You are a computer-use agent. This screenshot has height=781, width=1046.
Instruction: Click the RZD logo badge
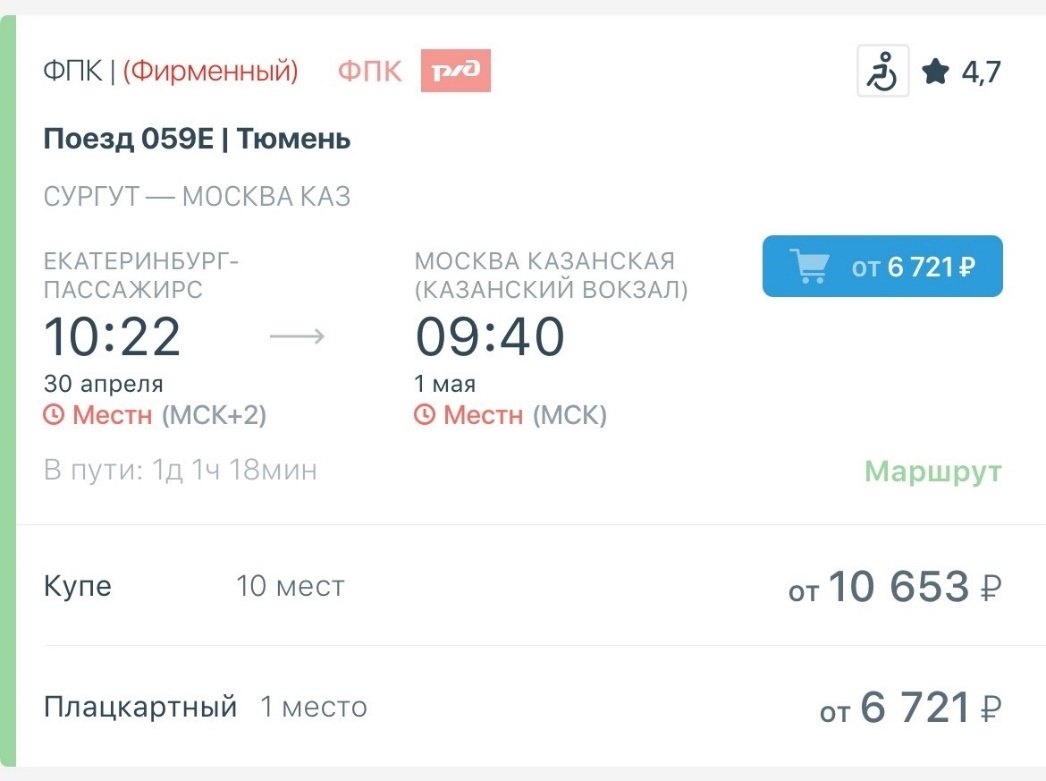pos(456,70)
